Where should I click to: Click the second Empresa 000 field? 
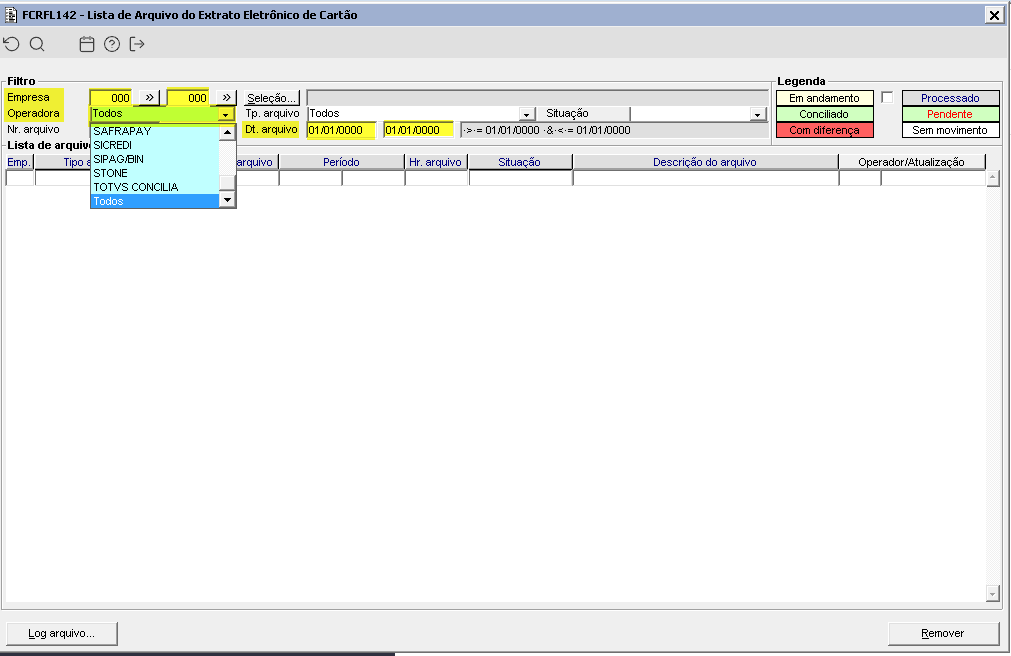[x=188, y=97]
